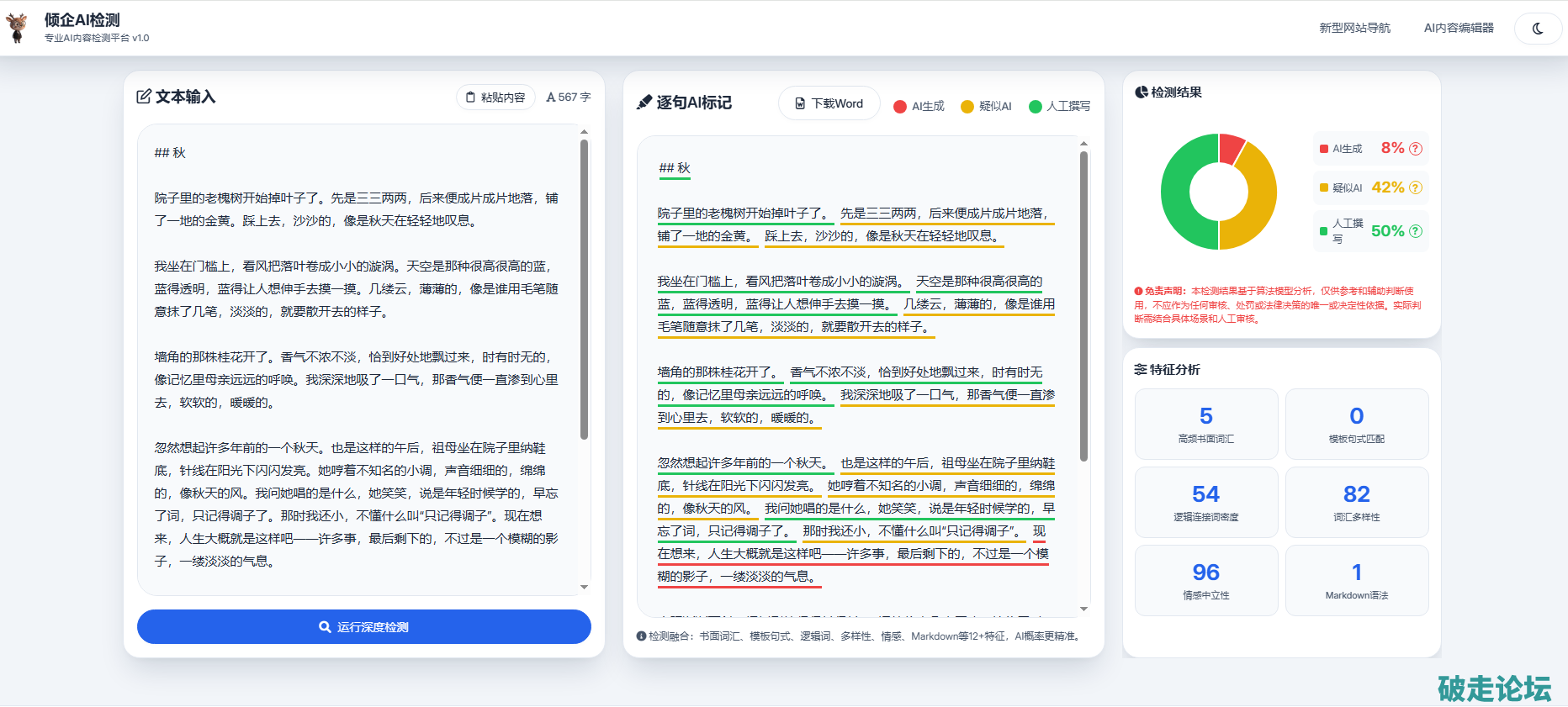Download the result via 下载Word button
Image resolution: width=1568 pixels, height=707 pixels.
coord(829,103)
